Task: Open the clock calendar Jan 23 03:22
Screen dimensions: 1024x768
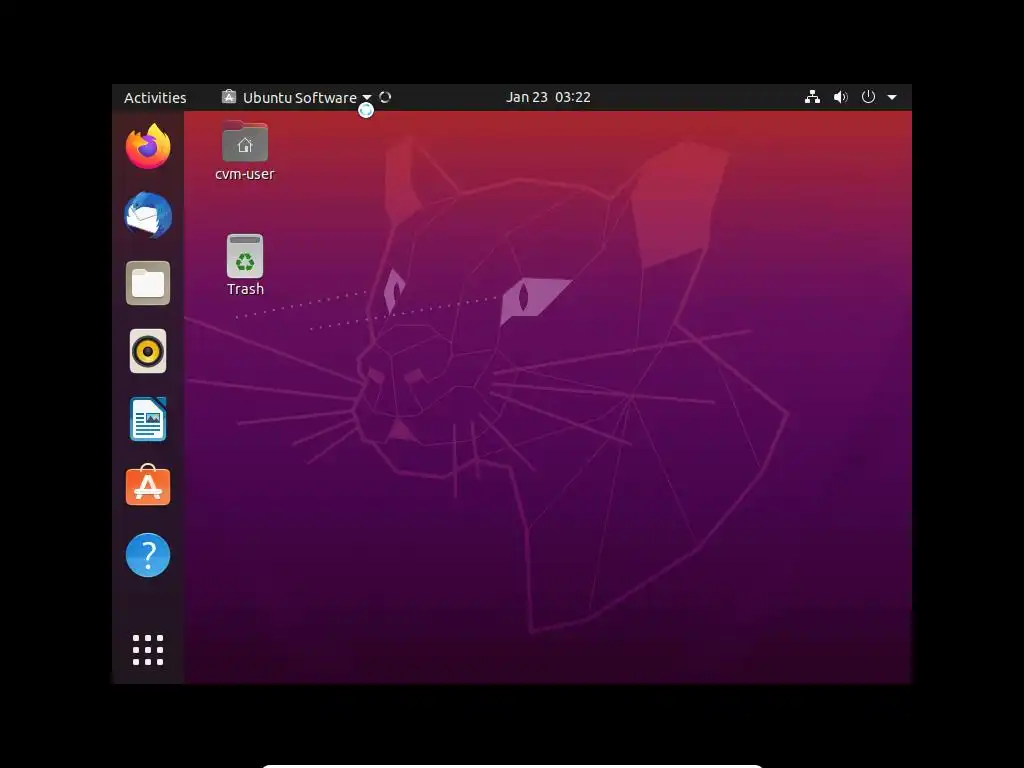Action: tap(548, 97)
